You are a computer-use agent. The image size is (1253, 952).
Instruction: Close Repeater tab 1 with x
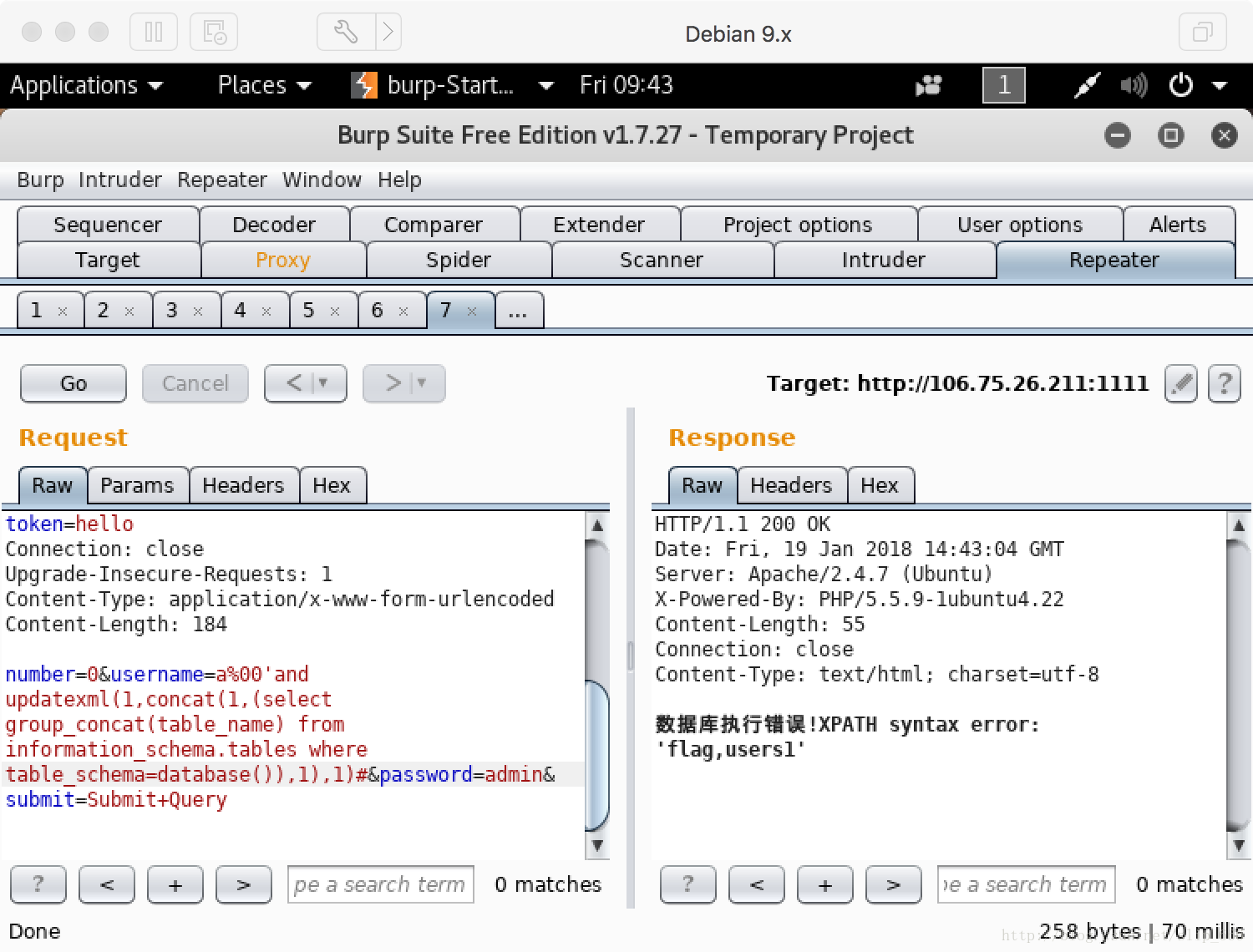point(63,311)
